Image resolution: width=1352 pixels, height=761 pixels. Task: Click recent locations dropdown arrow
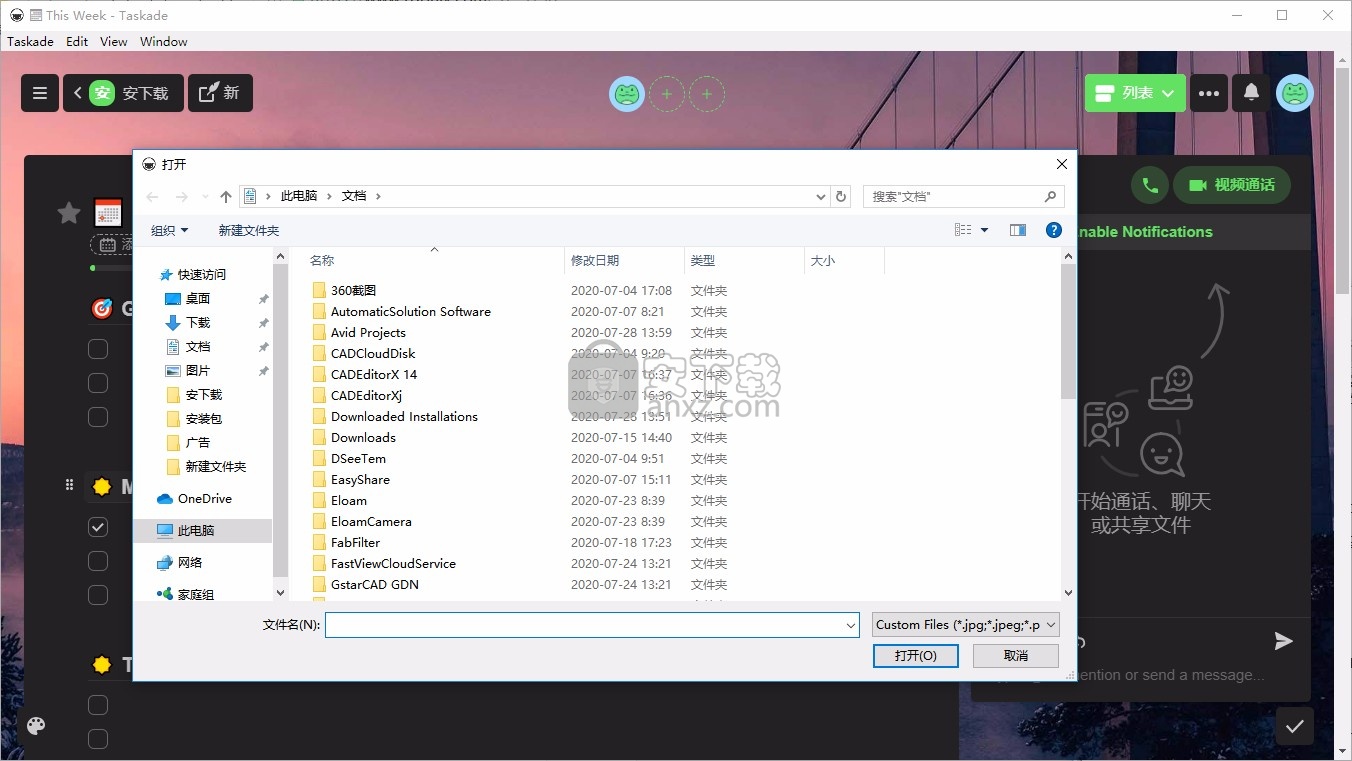(205, 197)
